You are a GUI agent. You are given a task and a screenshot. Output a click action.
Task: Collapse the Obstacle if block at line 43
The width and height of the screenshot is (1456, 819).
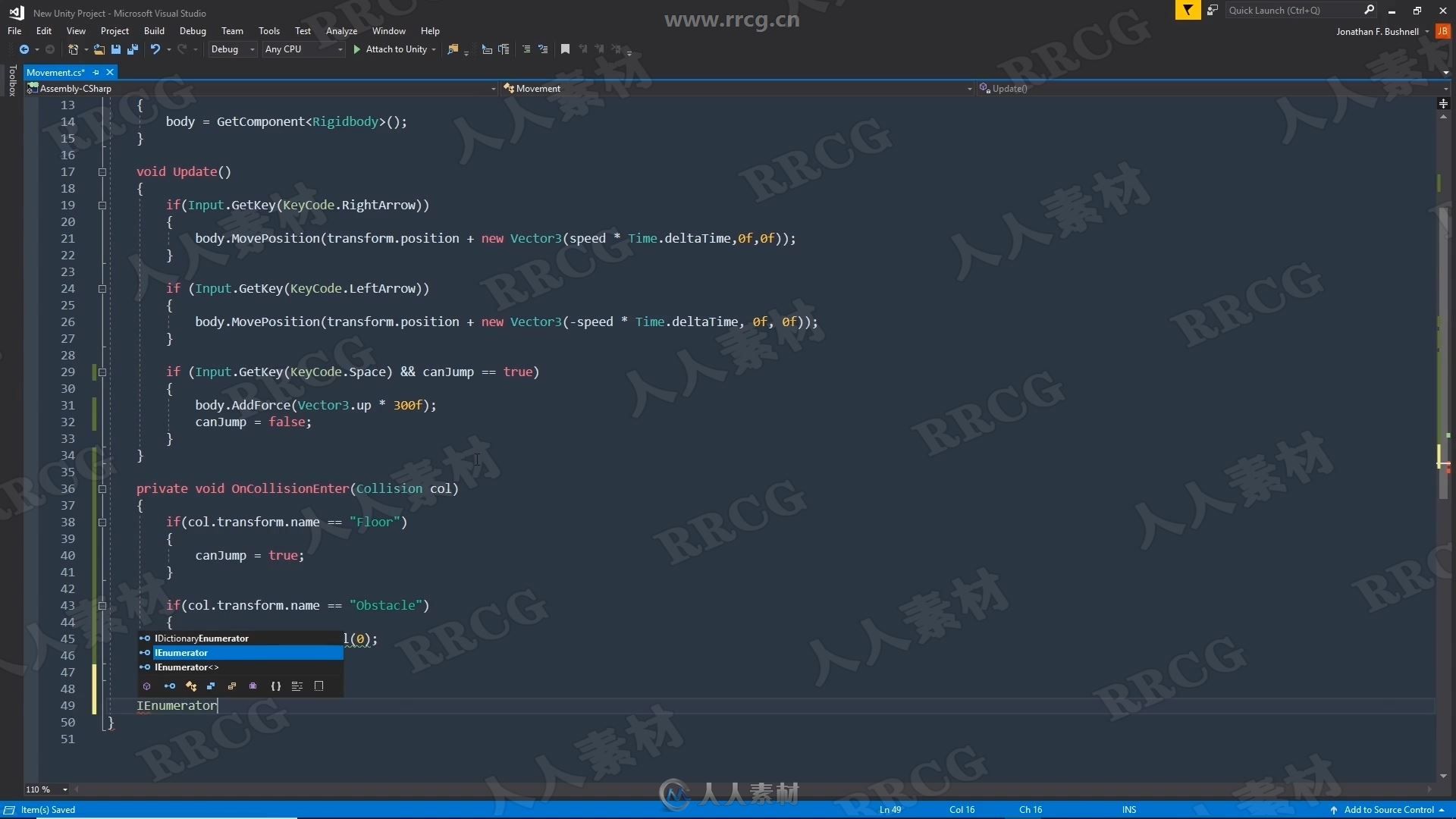[x=102, y=606]
